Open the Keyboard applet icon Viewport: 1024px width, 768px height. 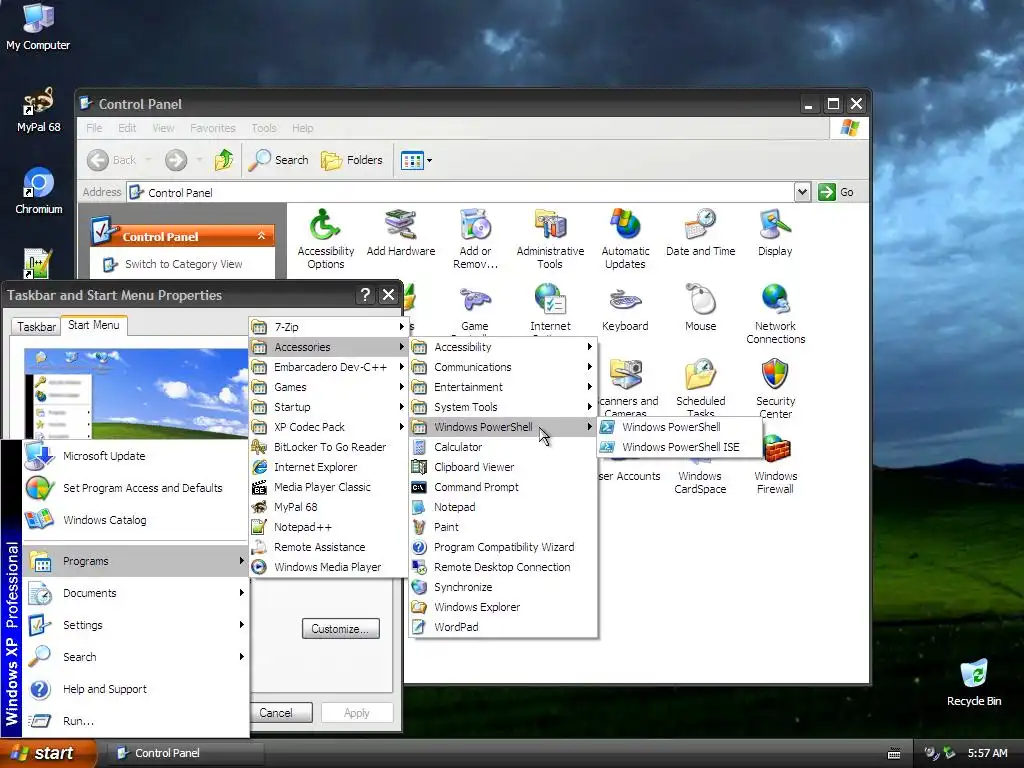[x=625, y=307]
